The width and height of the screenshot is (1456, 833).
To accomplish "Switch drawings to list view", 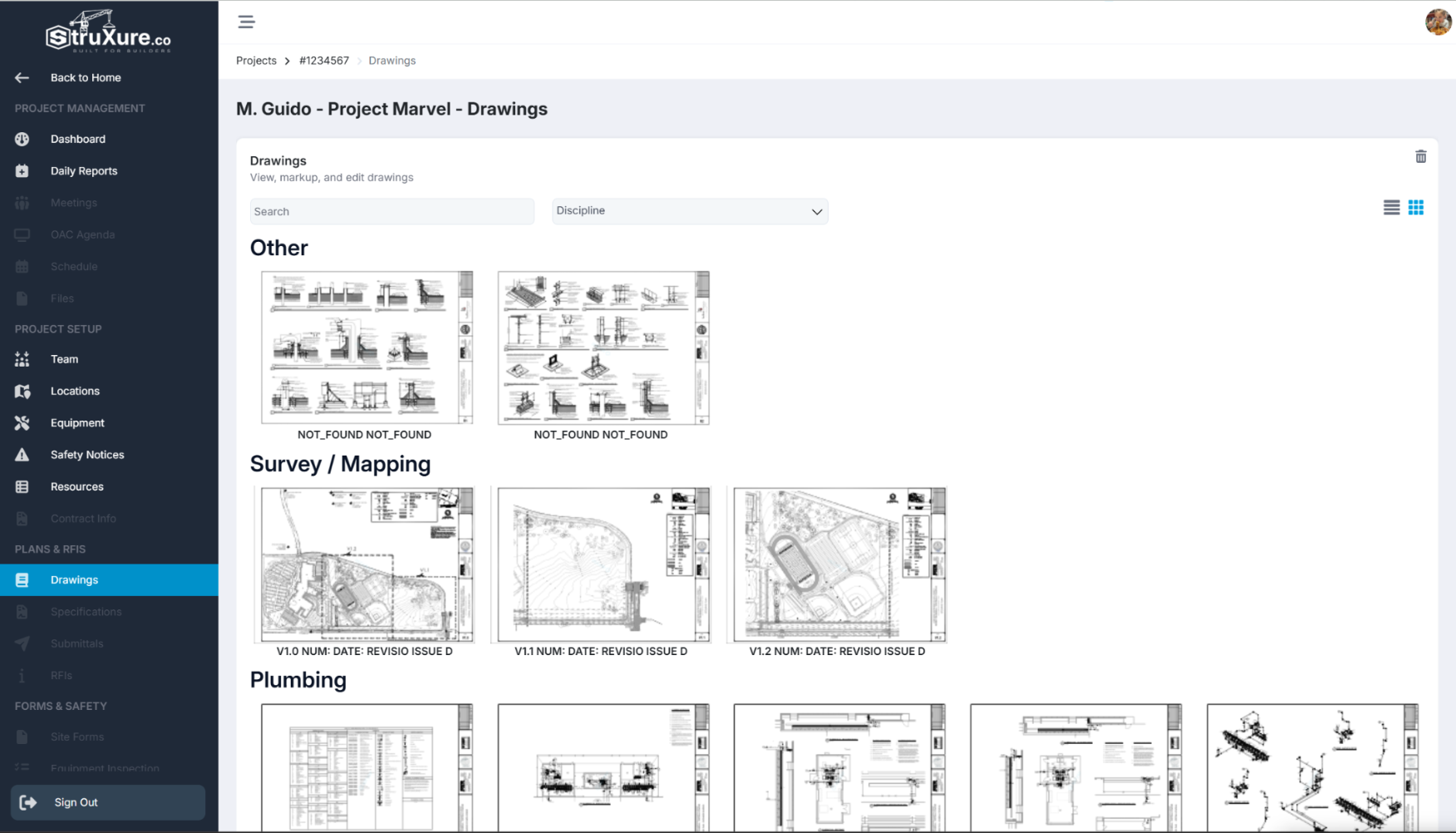I will 1391,208.
